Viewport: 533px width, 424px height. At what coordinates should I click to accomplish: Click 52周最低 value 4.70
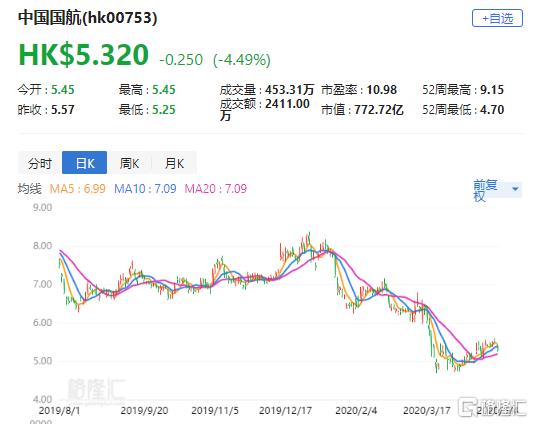[492, 109]
